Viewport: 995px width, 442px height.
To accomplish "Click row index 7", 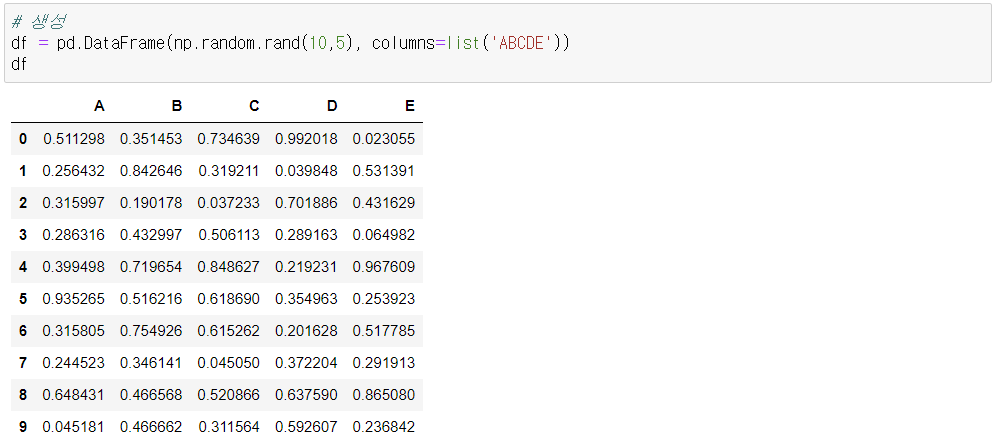I will click(23, 363).
